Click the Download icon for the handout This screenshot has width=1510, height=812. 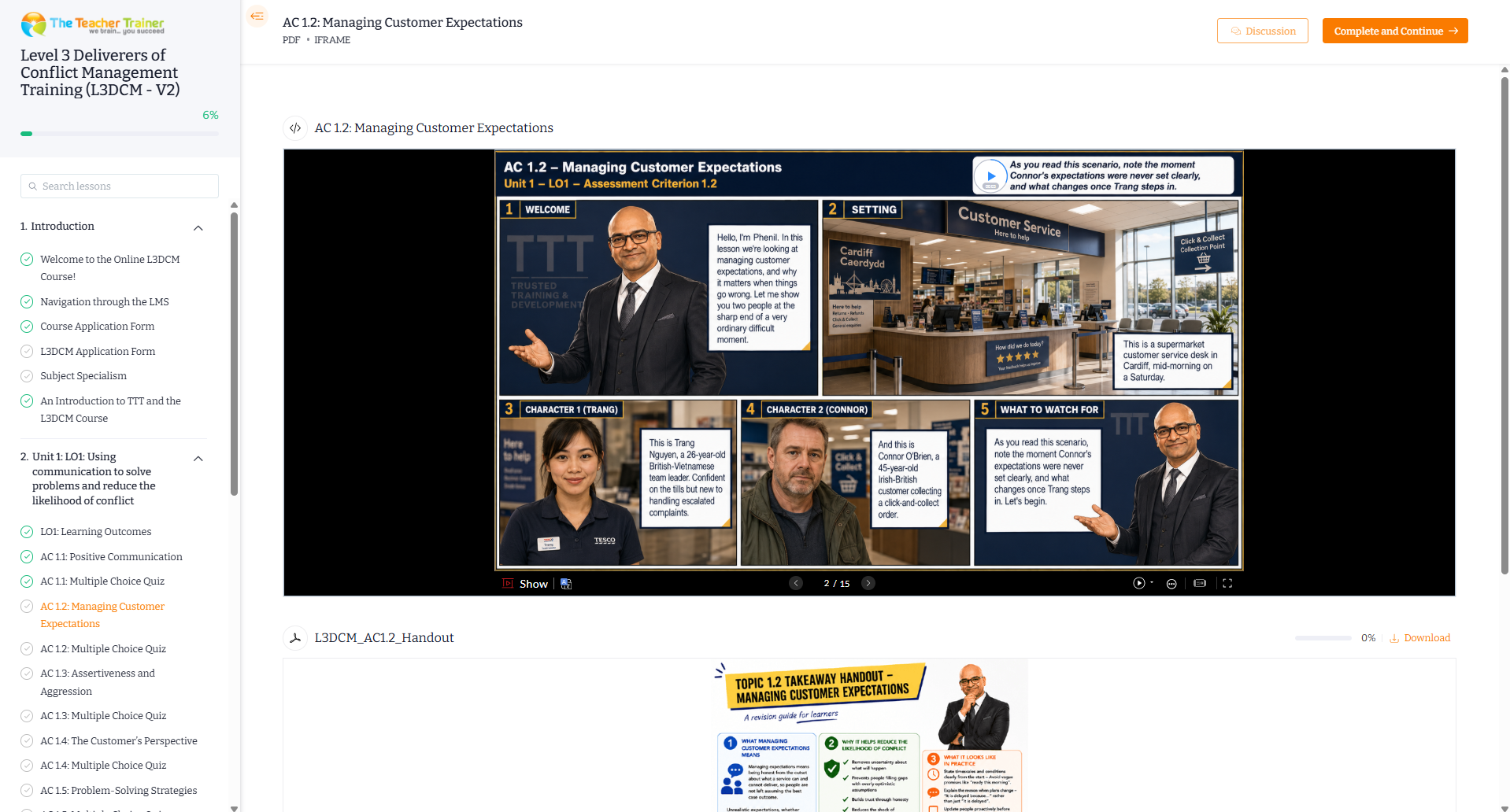(x=1394, y=638)
